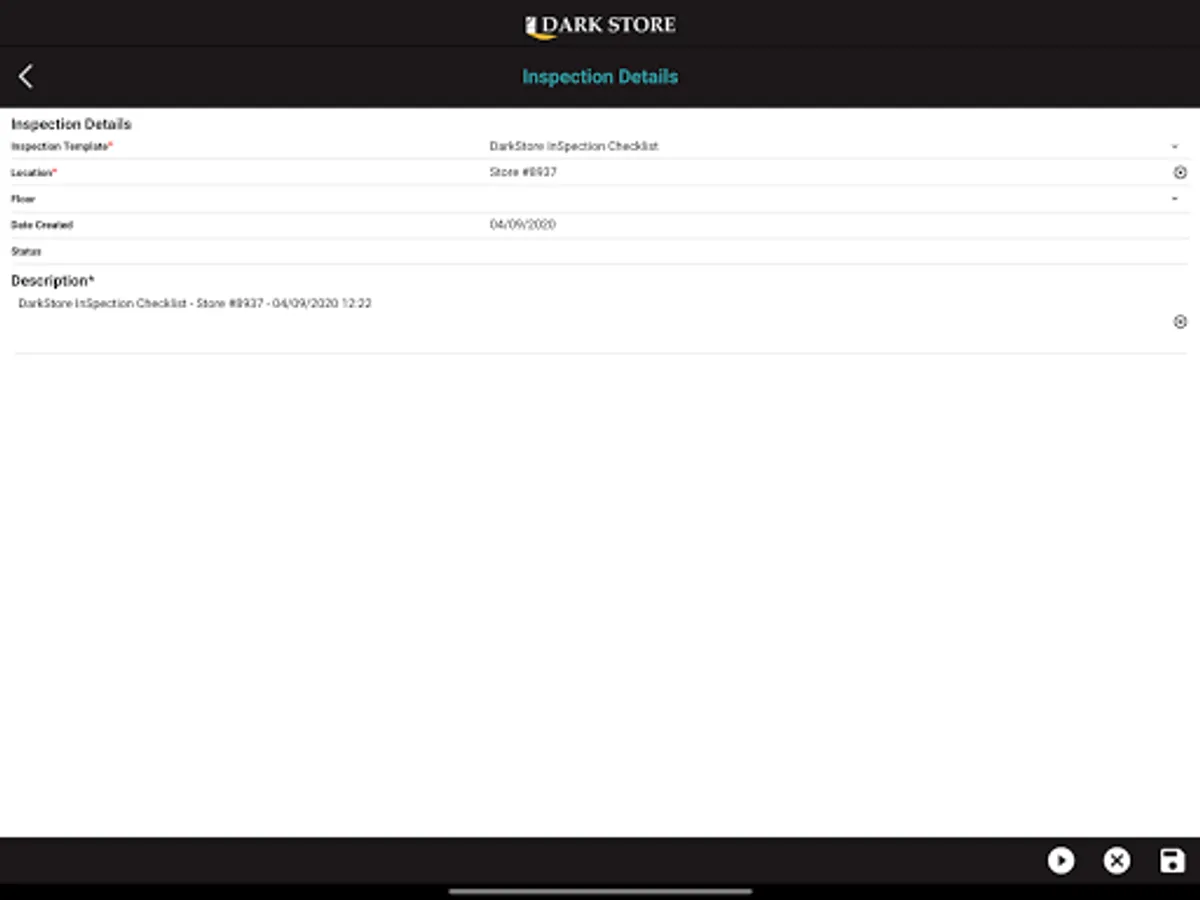Viewport: 1200px width, 900px height.
Task: Tap the iOS home indicator bar
Action: point(600,891)
